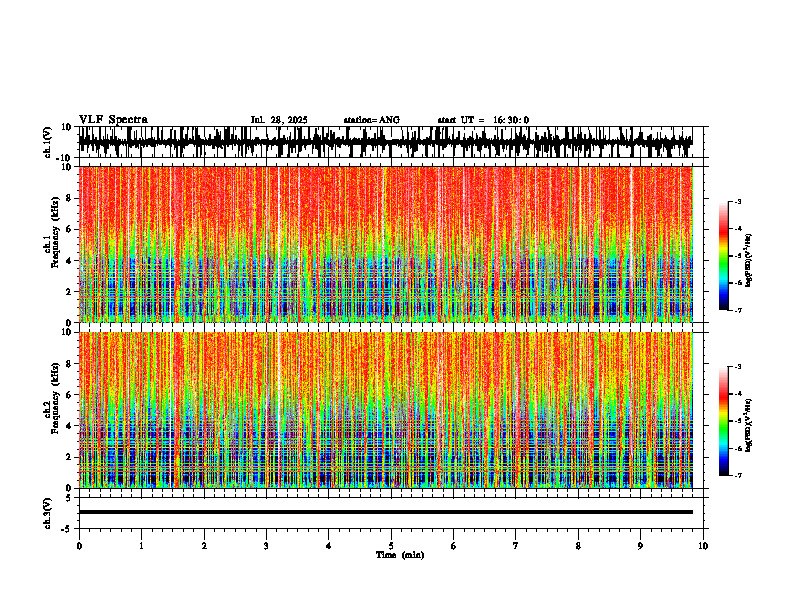Click the time-axis tick label "8"

578,546
